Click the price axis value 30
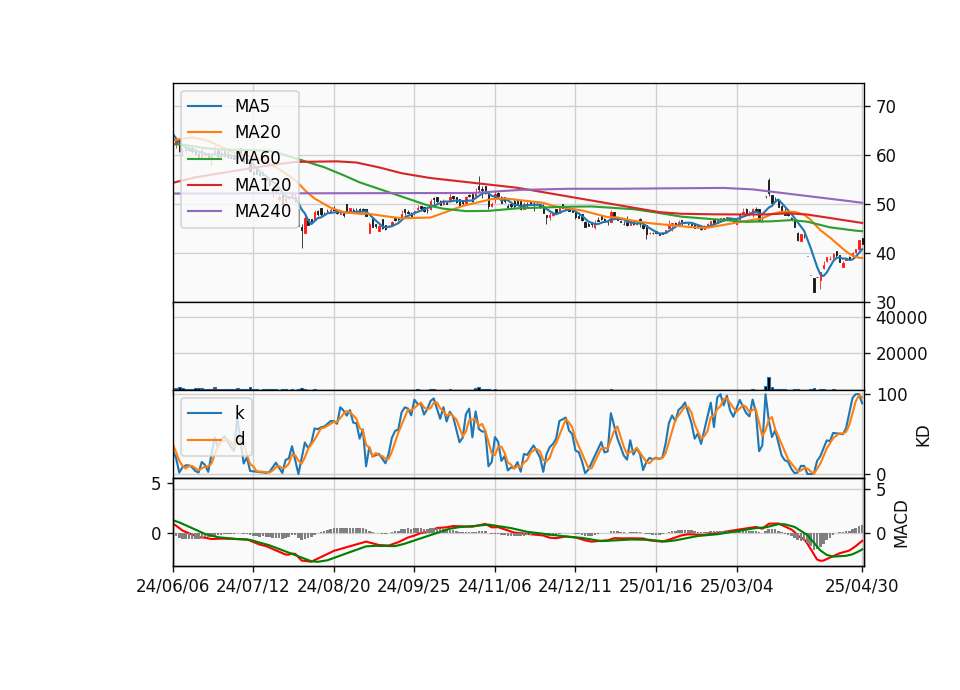Image resolution: width=960 pixels, height=690 pixels. 886,303
